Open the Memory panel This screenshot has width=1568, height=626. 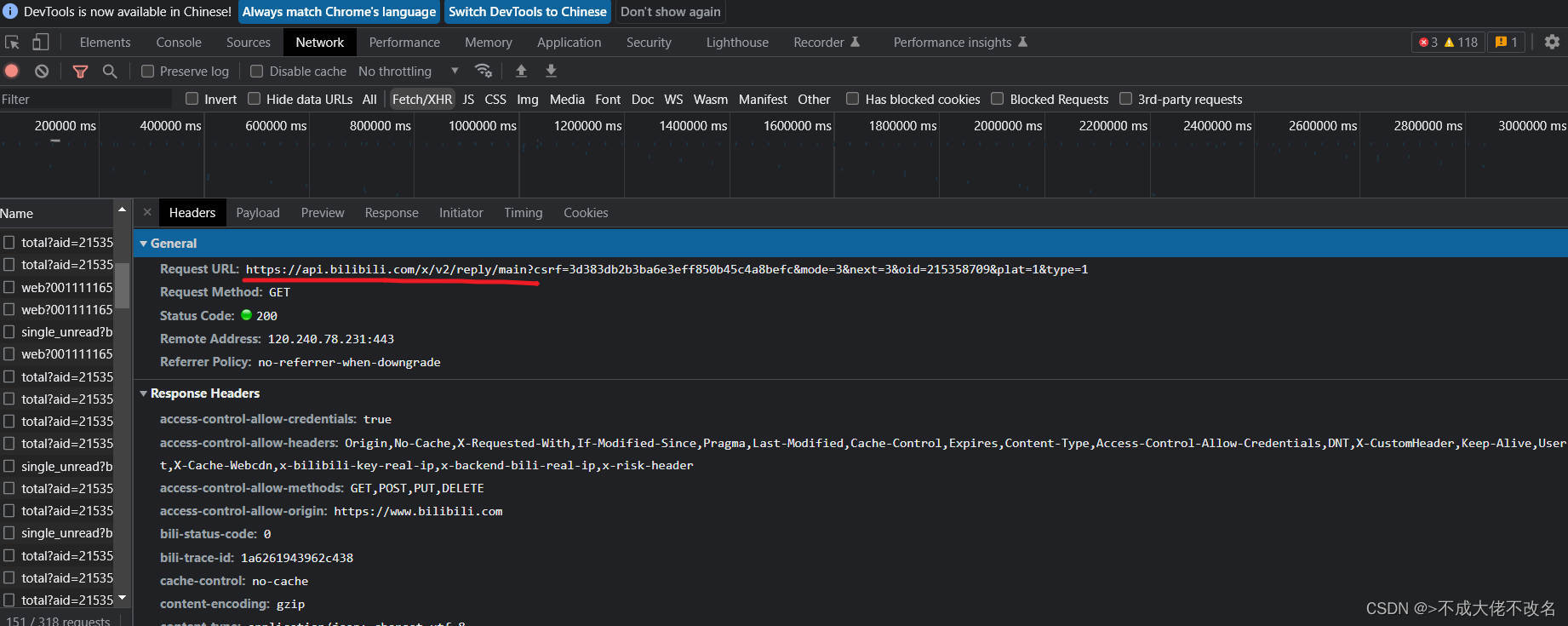[x=489, y=43]
